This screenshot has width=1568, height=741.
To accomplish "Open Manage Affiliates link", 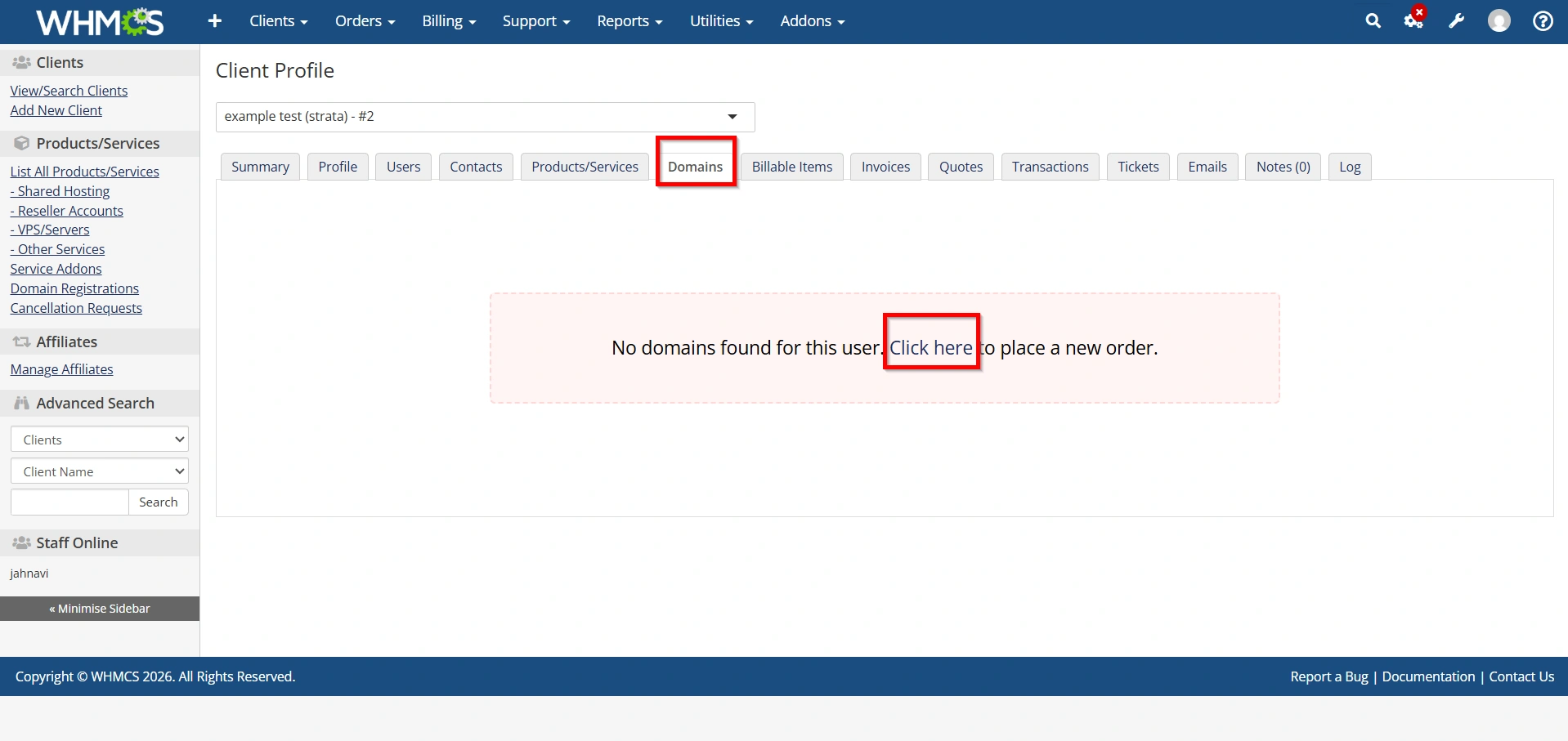I will click(x=61, y=369).
